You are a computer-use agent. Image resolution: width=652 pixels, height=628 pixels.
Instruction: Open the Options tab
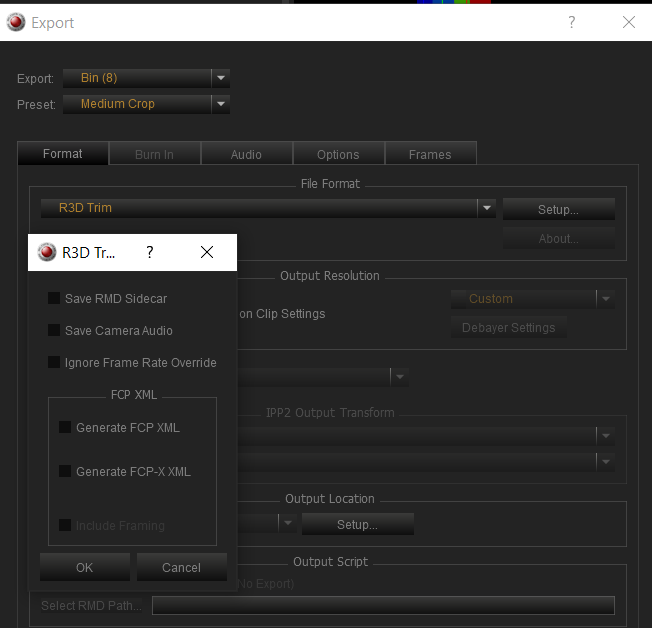click(x=338, y=154)
